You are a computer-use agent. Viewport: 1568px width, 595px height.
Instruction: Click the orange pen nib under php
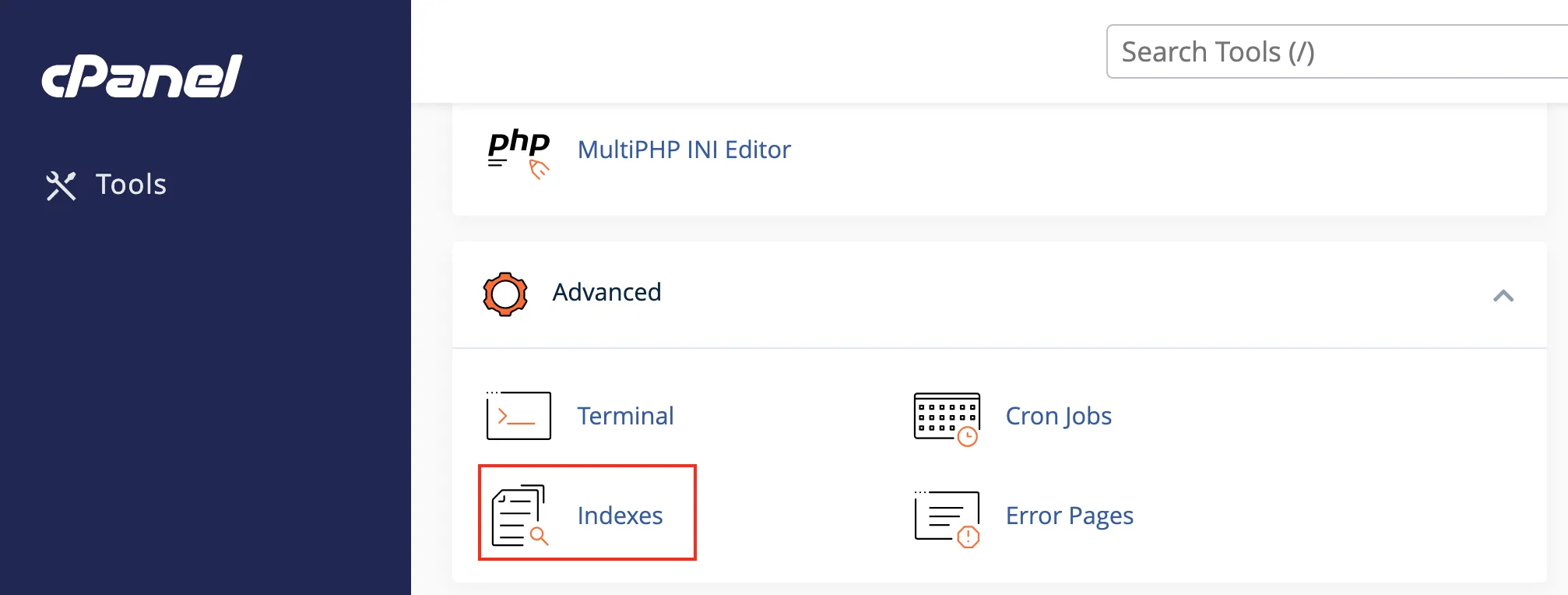click(x=539, y=169)
